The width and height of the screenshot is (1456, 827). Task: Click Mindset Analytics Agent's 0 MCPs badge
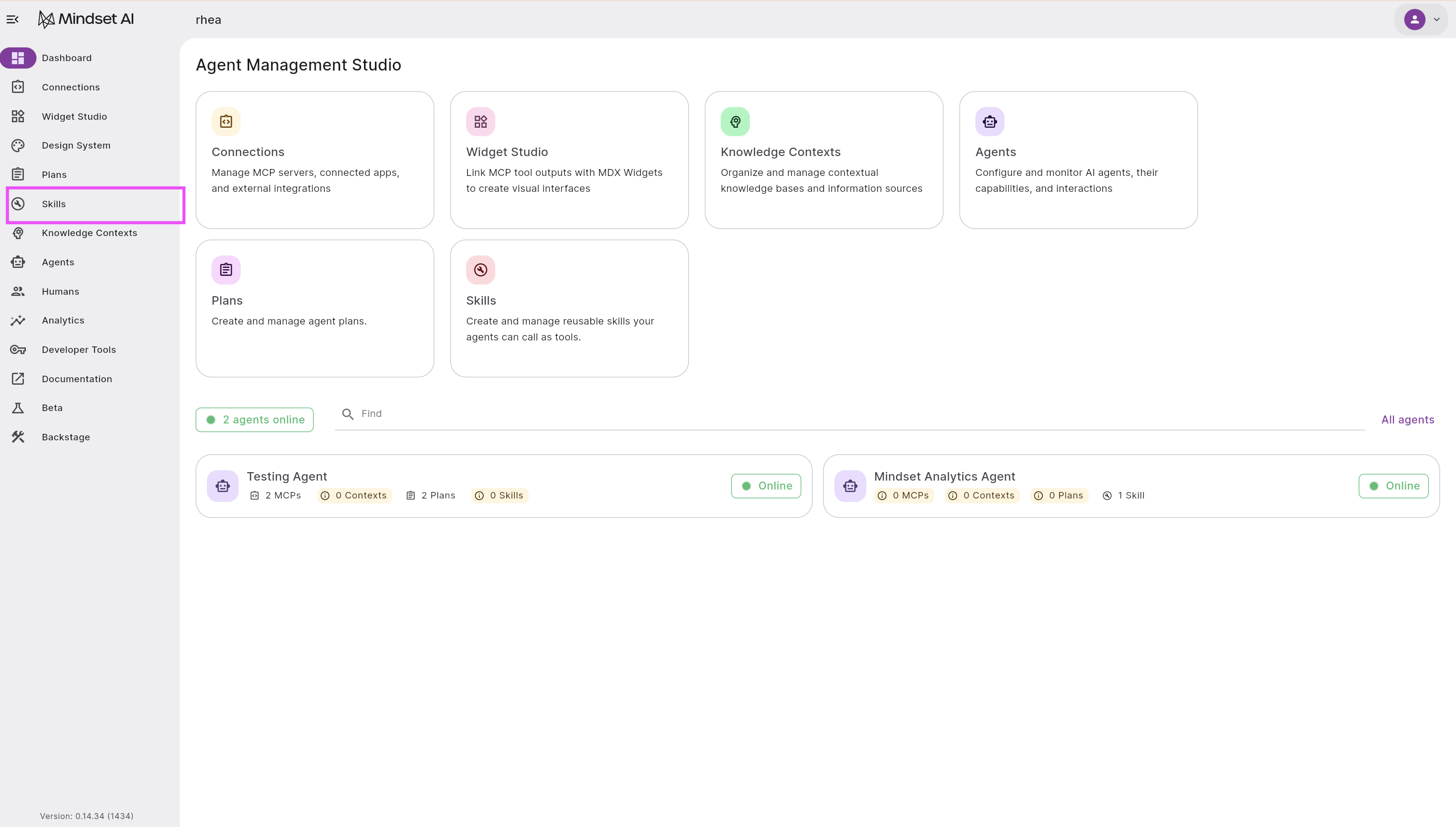point(904,496)
